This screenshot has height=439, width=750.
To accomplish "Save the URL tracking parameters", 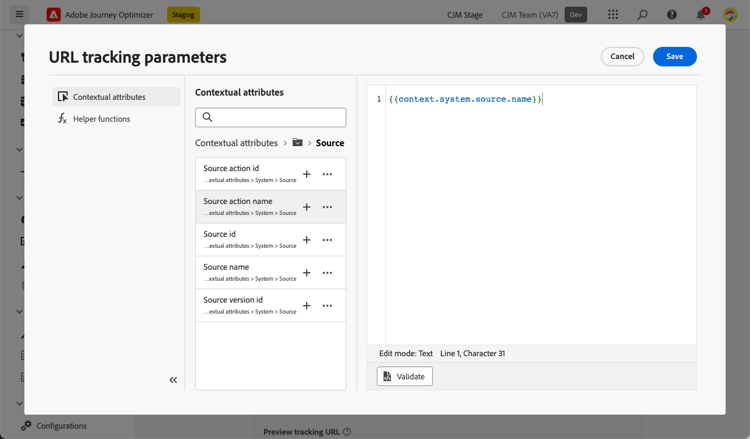I will click(x=674, y=57).
